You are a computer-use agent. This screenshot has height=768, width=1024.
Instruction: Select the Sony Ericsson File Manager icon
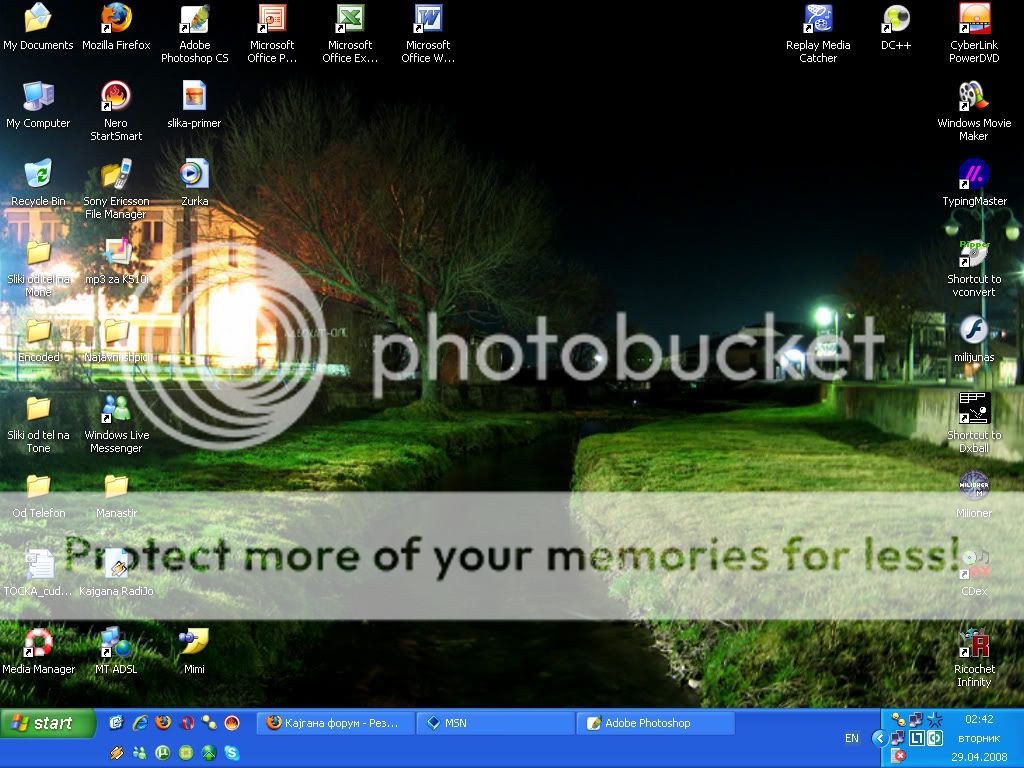116,175
